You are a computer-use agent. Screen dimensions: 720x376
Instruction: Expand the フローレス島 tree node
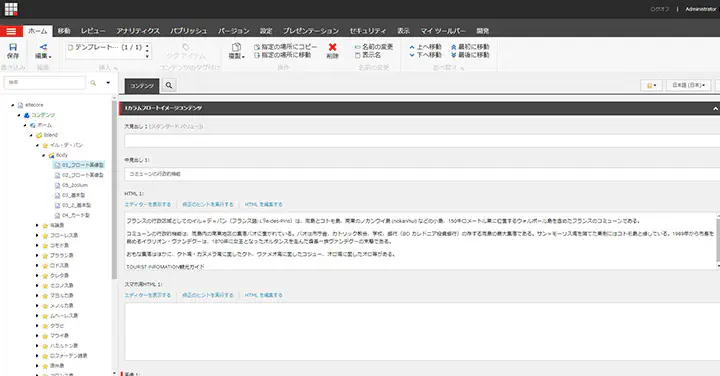(x=38, y=236)
